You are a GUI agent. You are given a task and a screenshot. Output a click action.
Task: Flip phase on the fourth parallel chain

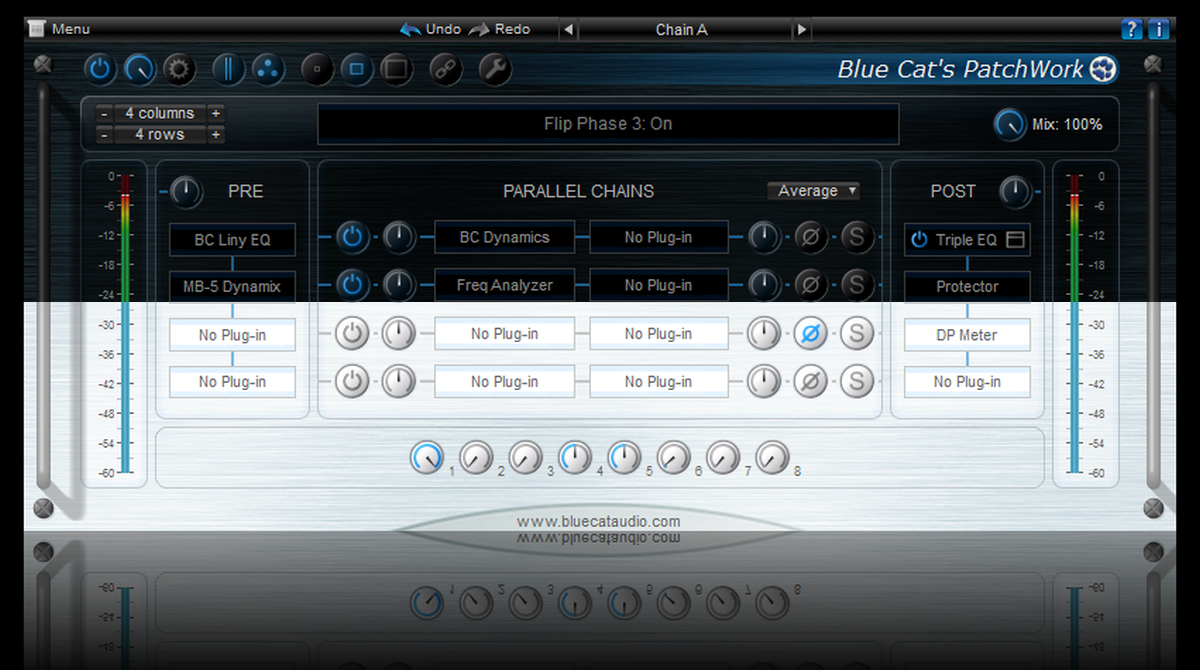click(811, 381)
